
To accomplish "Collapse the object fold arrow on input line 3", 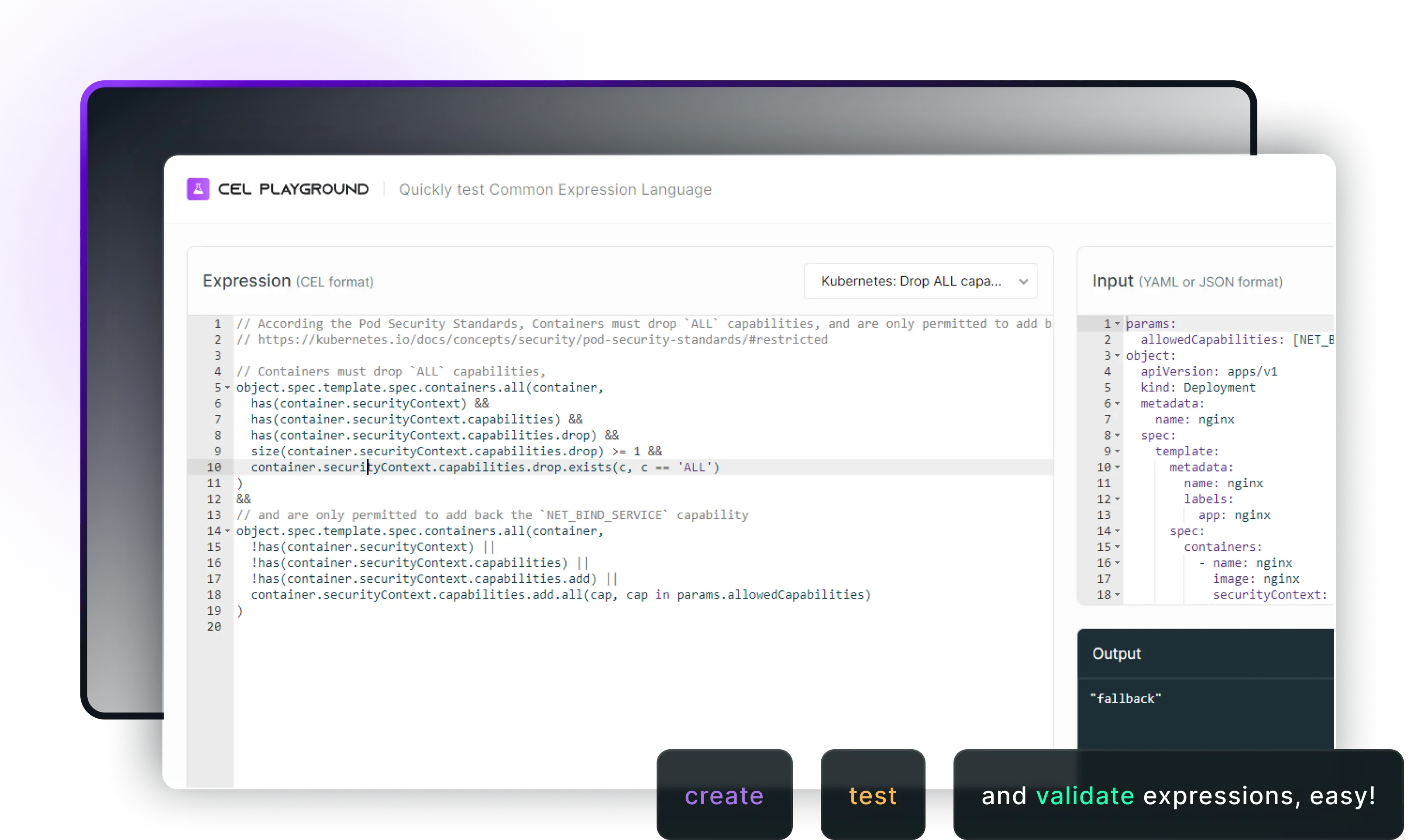I will (1117, 356).
